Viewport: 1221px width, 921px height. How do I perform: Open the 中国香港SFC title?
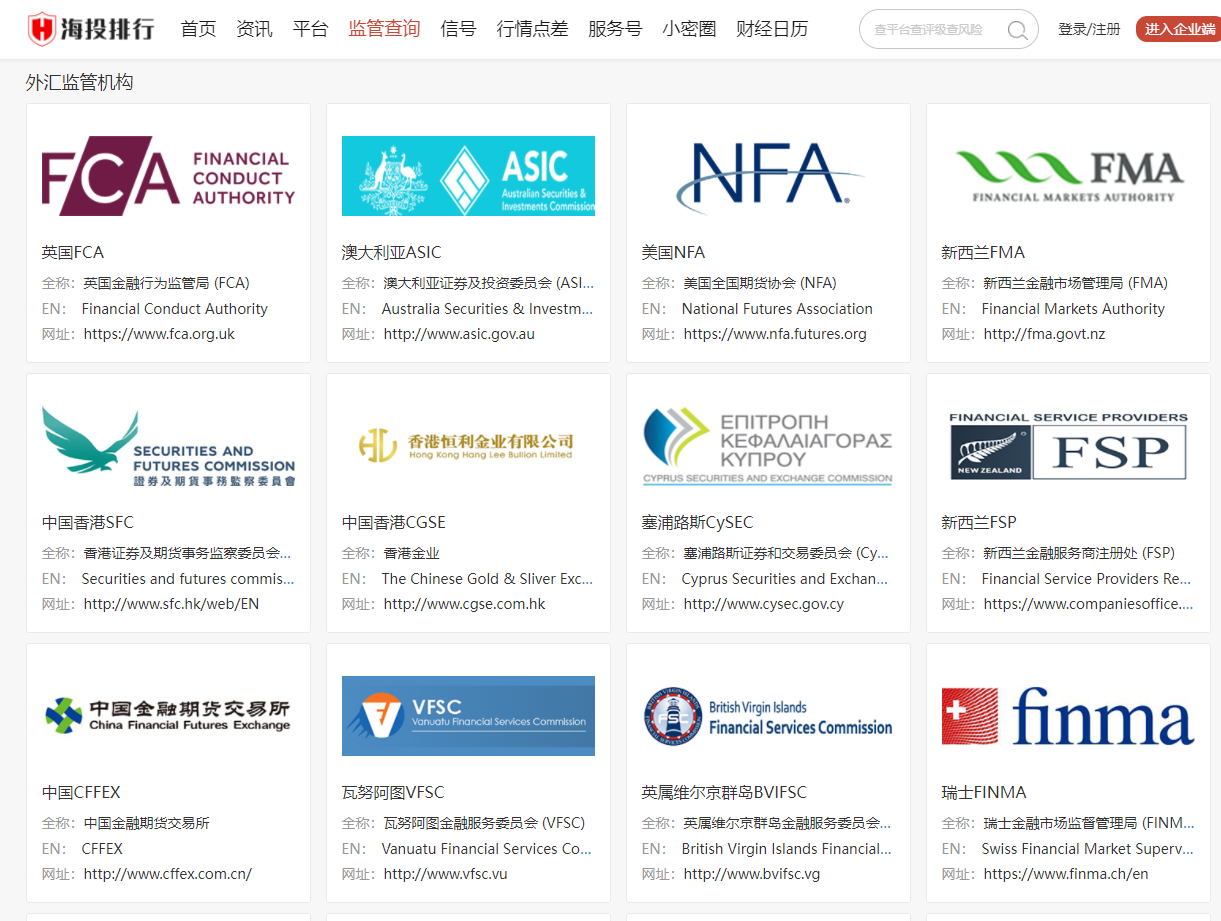click(87, 522)
